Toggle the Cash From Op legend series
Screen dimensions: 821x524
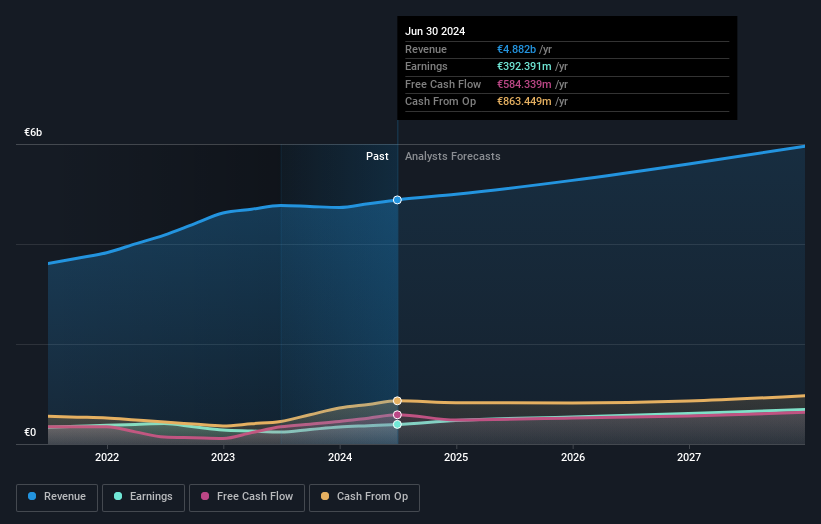(364, 497)
